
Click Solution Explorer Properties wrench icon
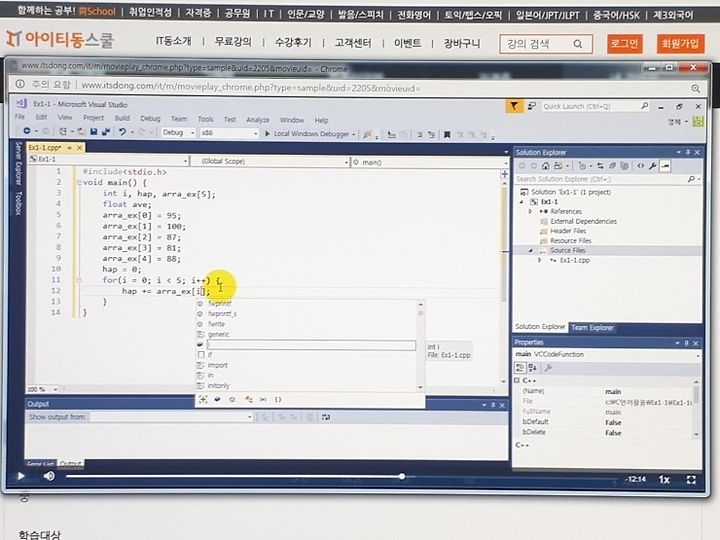[652, 166]
